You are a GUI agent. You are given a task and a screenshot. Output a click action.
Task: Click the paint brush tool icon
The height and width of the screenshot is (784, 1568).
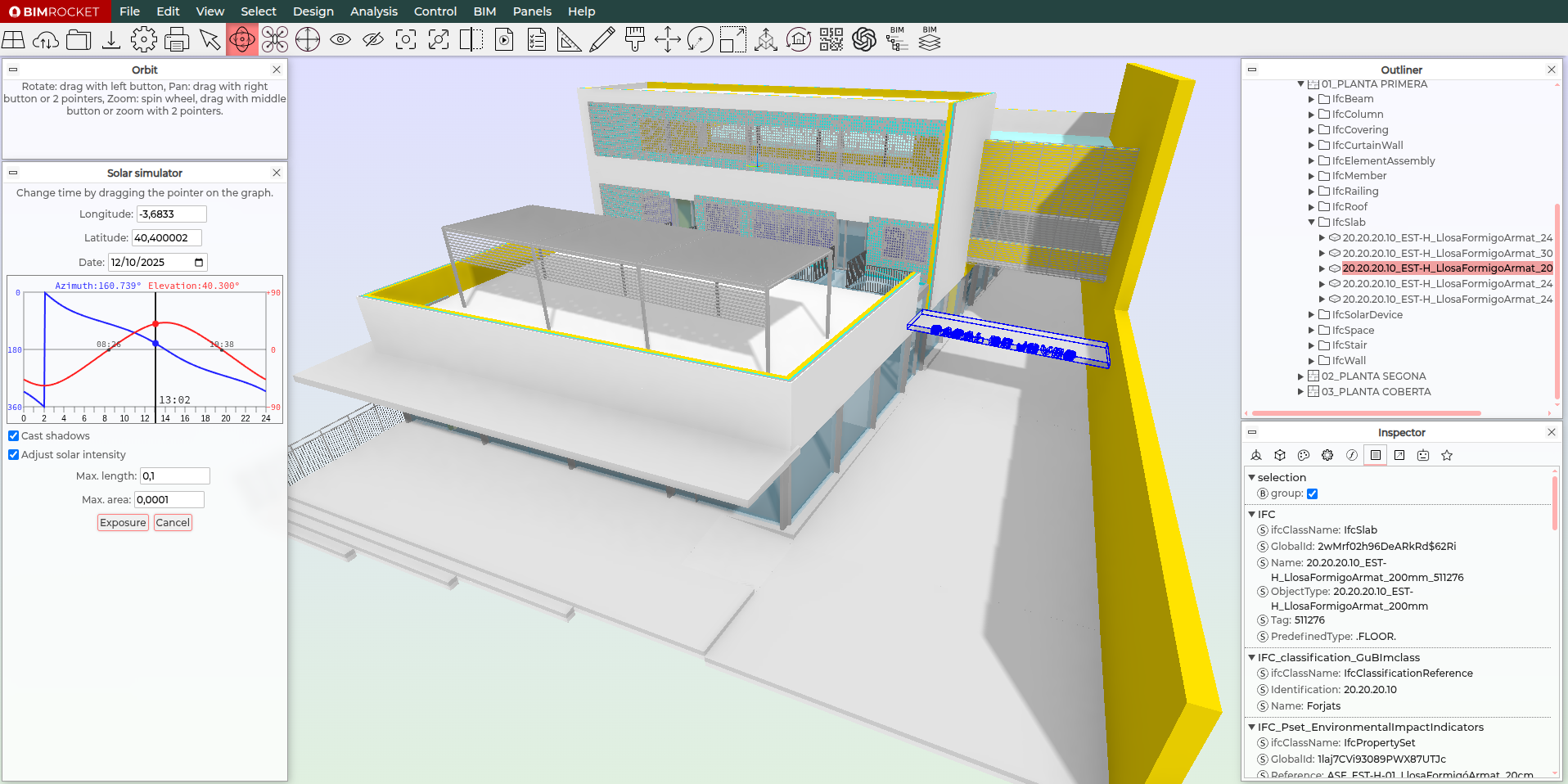[x=635, y=39]
